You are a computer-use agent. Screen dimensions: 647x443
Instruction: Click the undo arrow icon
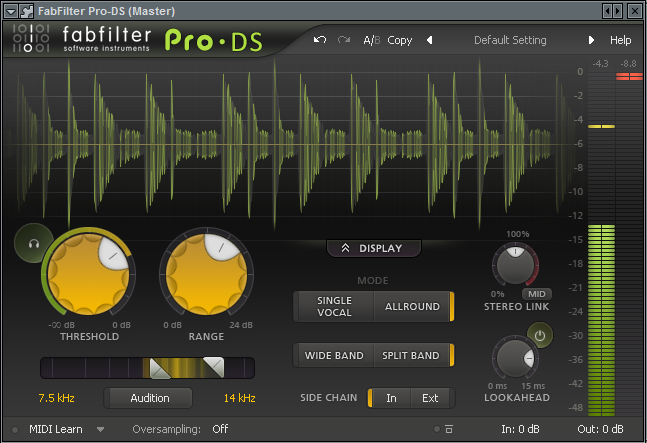(320, 40)
